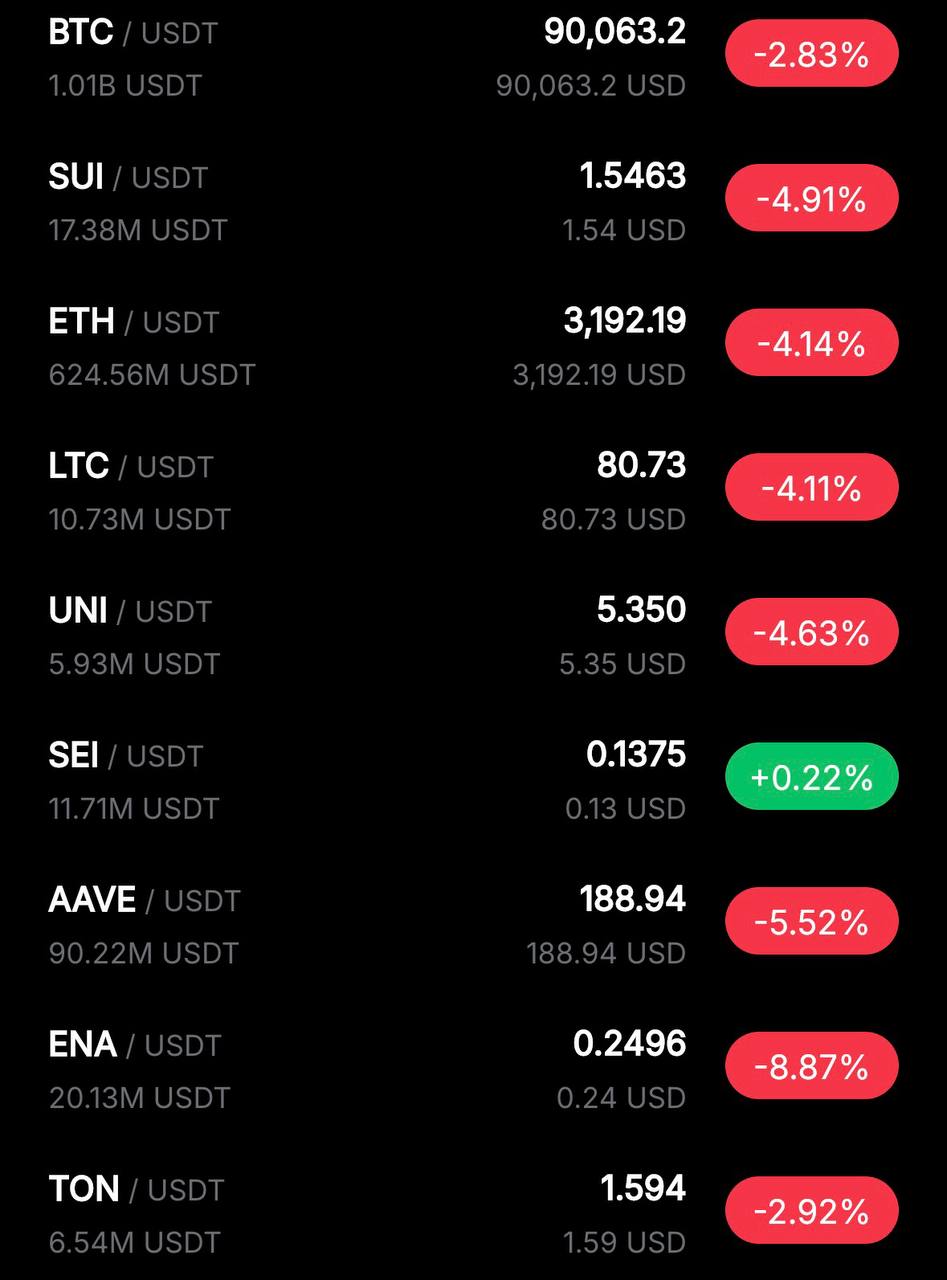Tap the green SEI +0.22% badge
The height and width of the screenshot is (1280, 947).
click(811, 777)
